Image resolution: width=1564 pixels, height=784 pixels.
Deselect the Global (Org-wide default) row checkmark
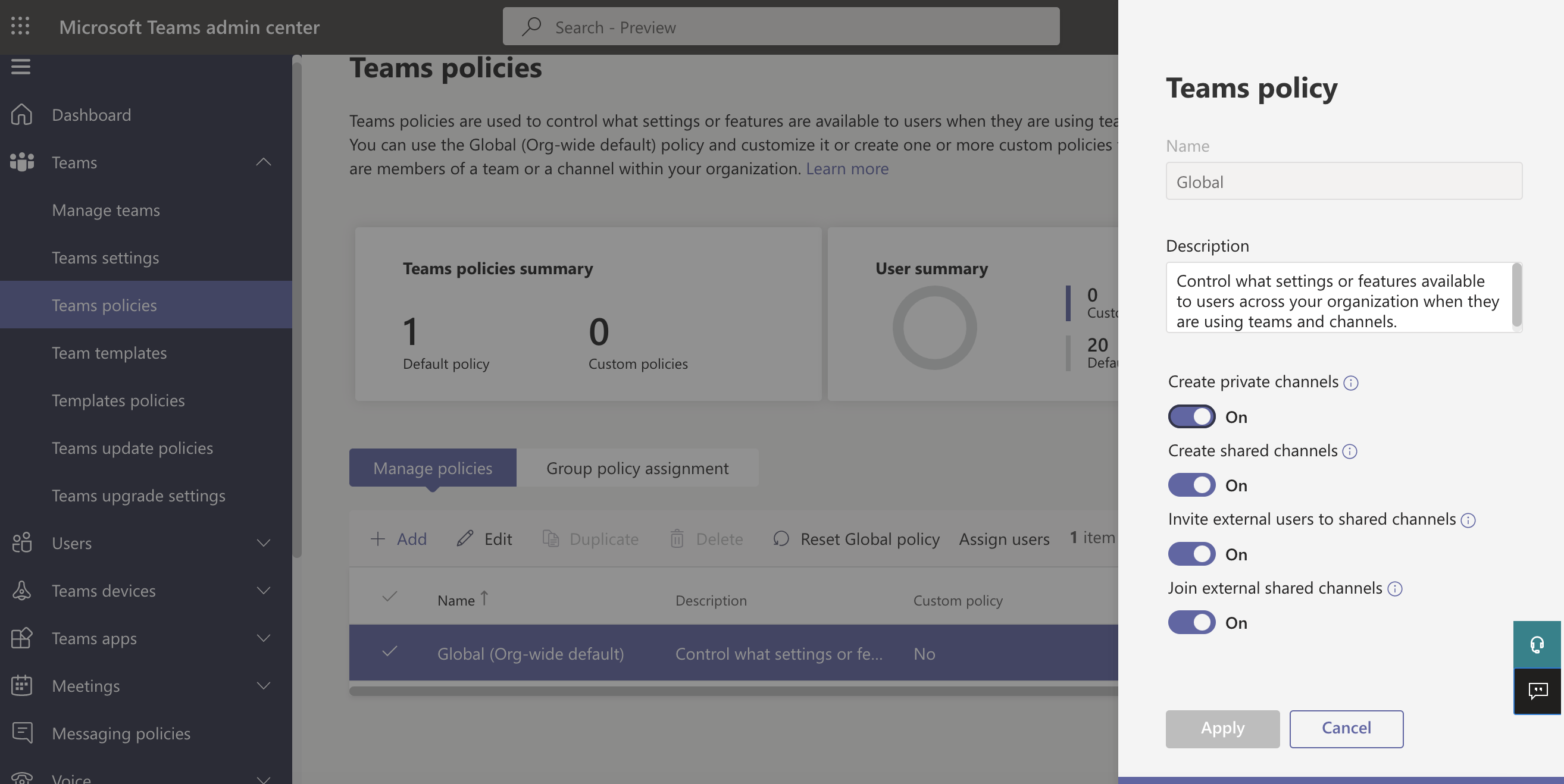pos(390,651)
